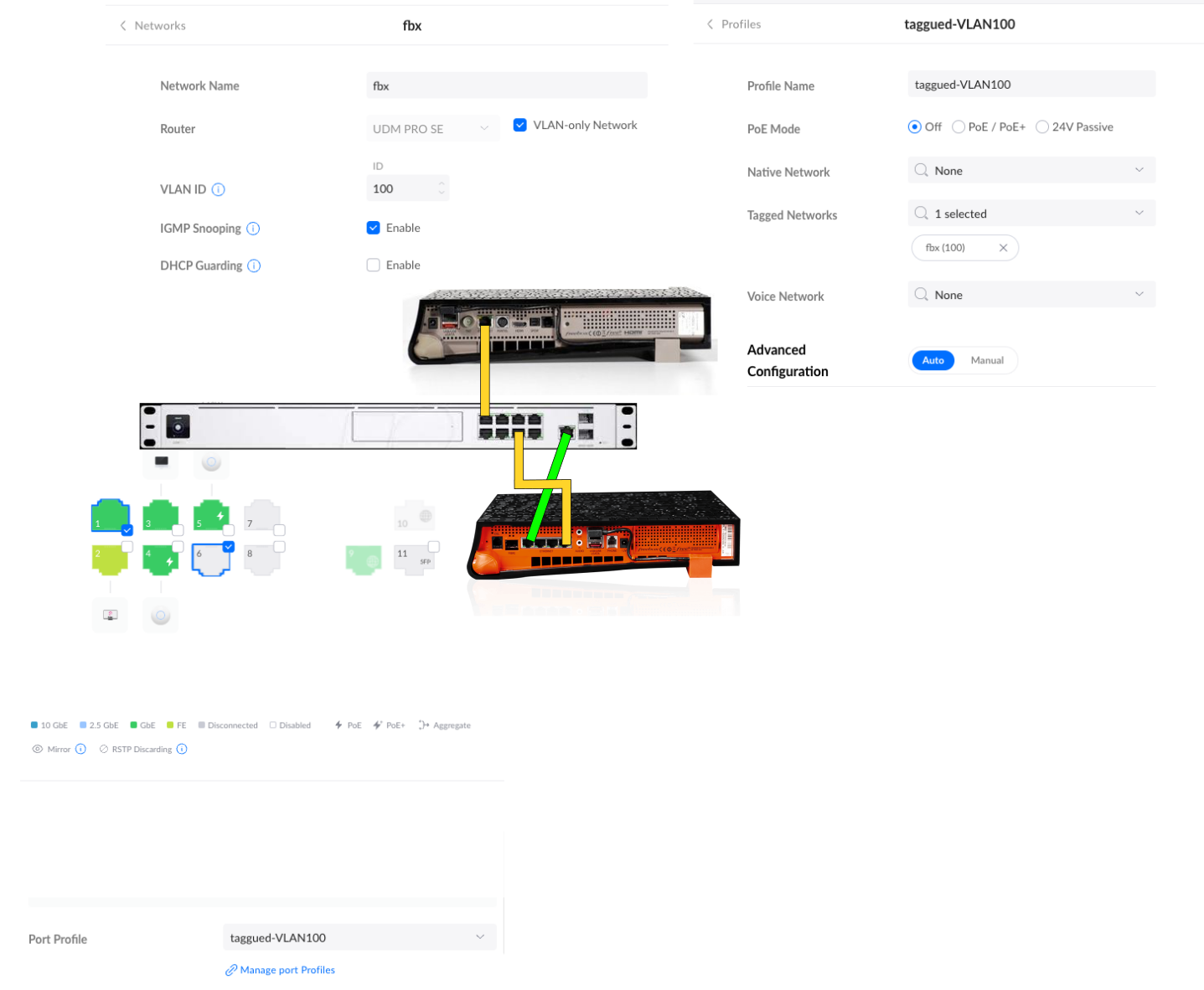Viewport: 1204px width, 990px height.
Task: Select switch port 5 with PoE icon
Action: coord(211,516)
